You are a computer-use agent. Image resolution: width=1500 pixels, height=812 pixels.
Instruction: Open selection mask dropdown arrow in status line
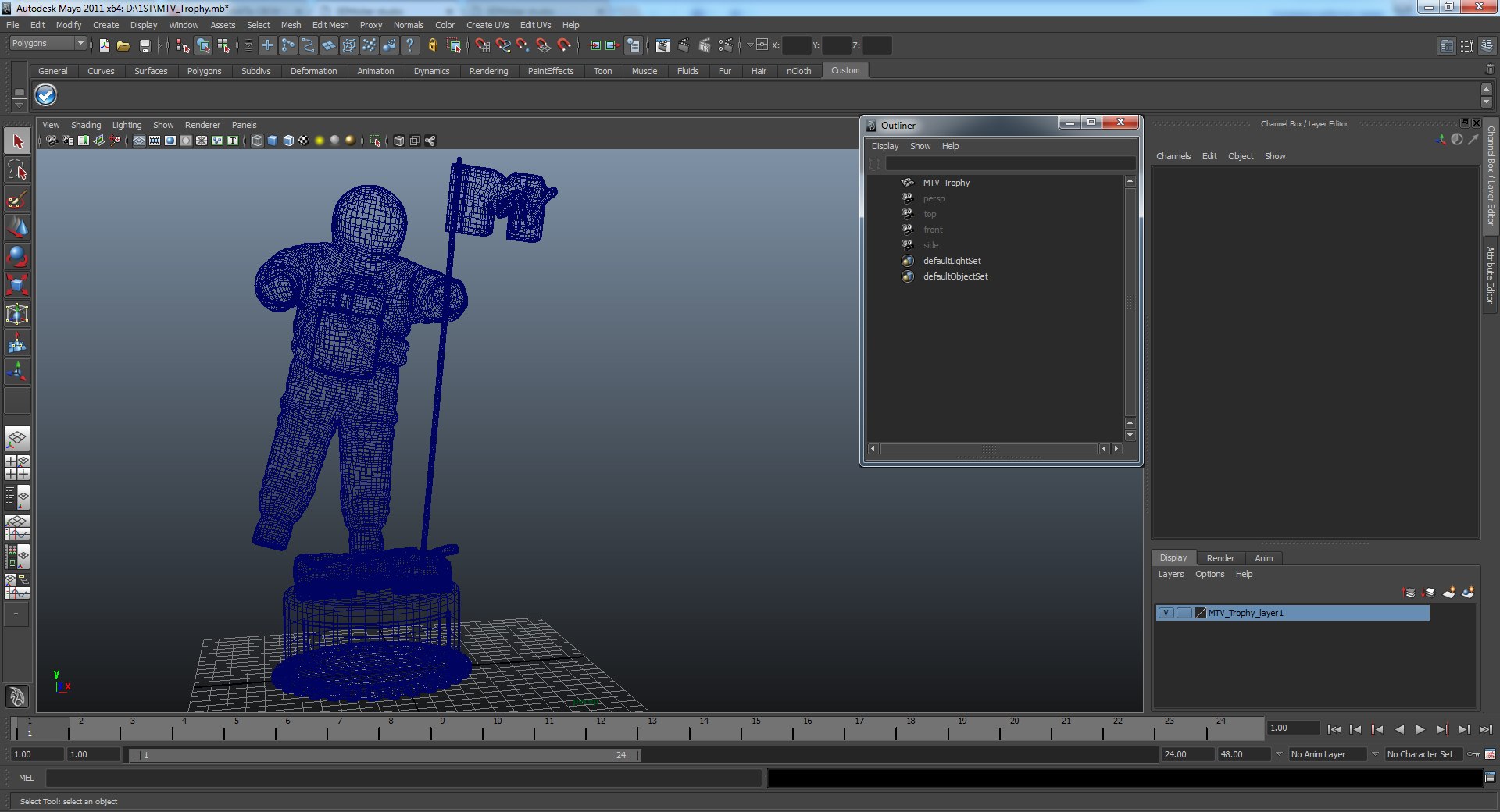[x=248, y=45]
